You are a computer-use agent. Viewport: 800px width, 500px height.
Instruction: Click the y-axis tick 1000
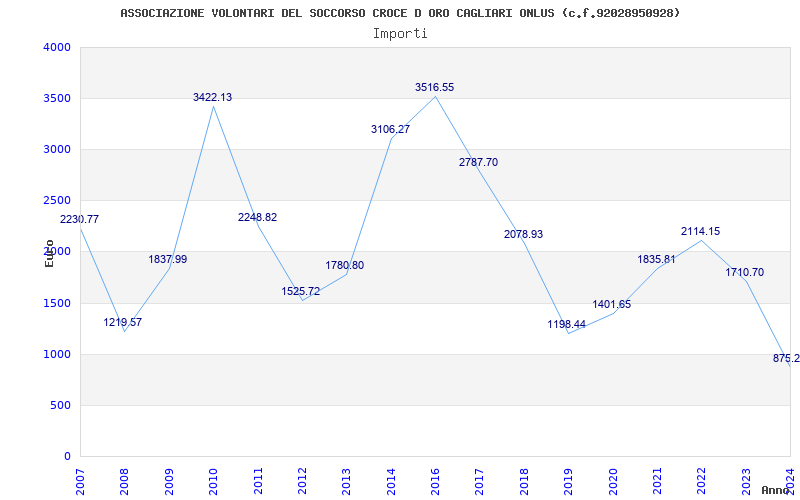click(x=57, y=355)
